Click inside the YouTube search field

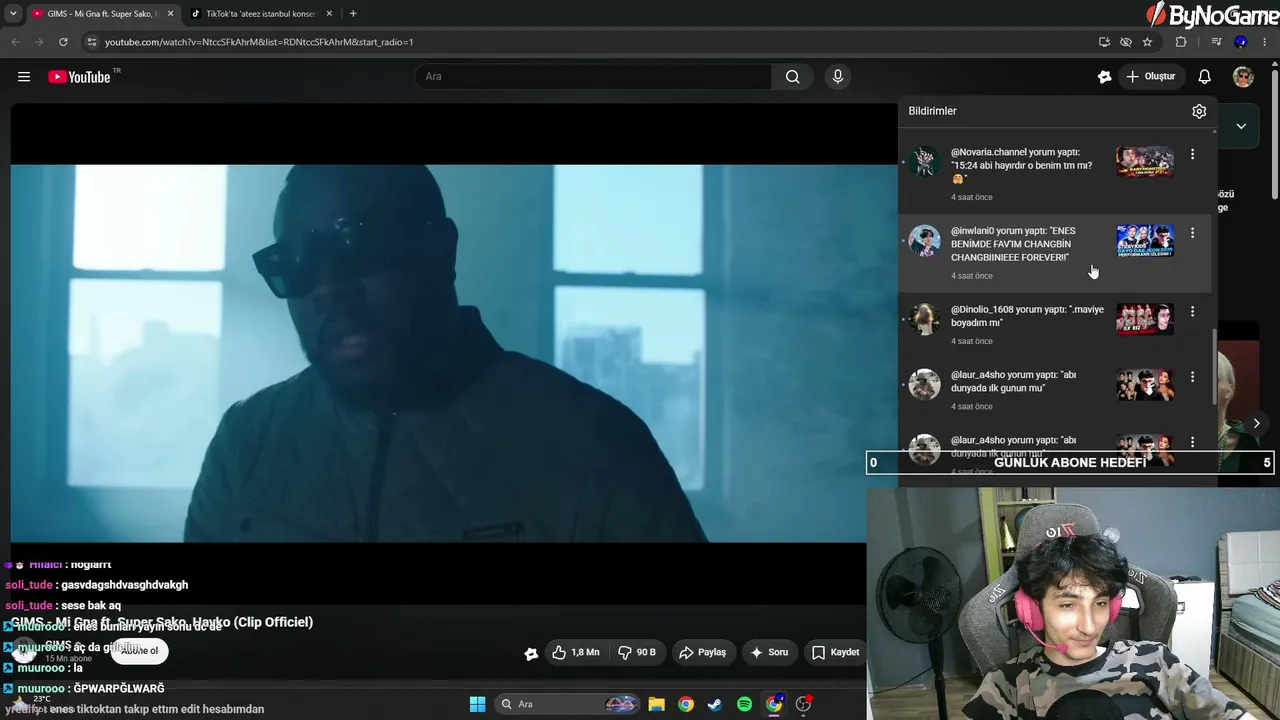593,77
